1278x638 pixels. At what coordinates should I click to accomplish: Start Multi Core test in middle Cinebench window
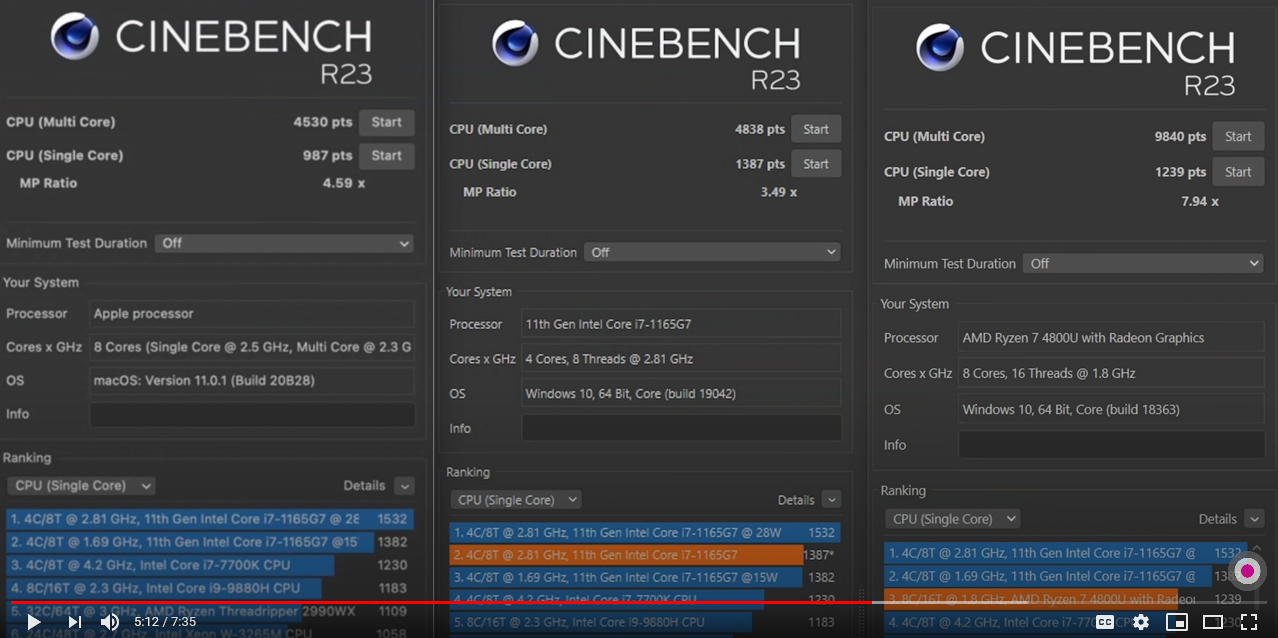pyautogui.click(x=816, y=129)
